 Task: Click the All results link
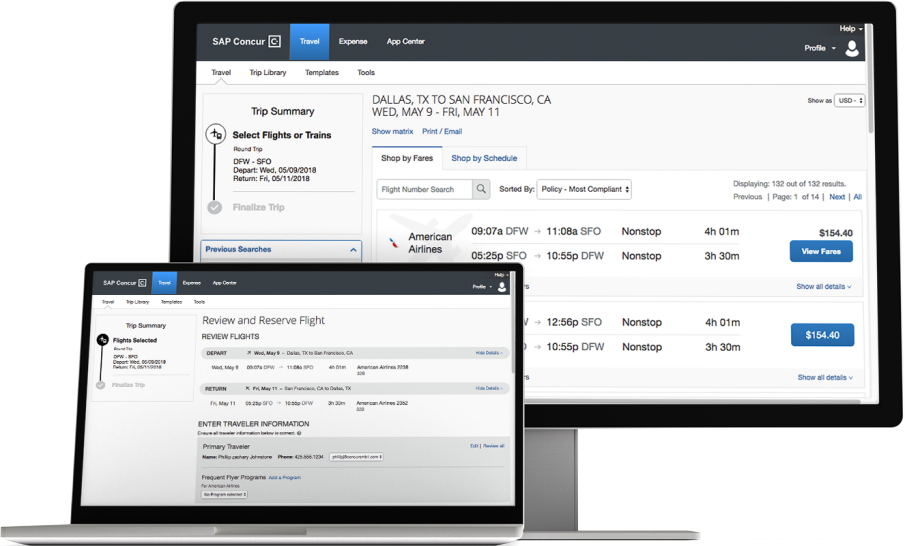pyautogui.click(x=858, y=197)
